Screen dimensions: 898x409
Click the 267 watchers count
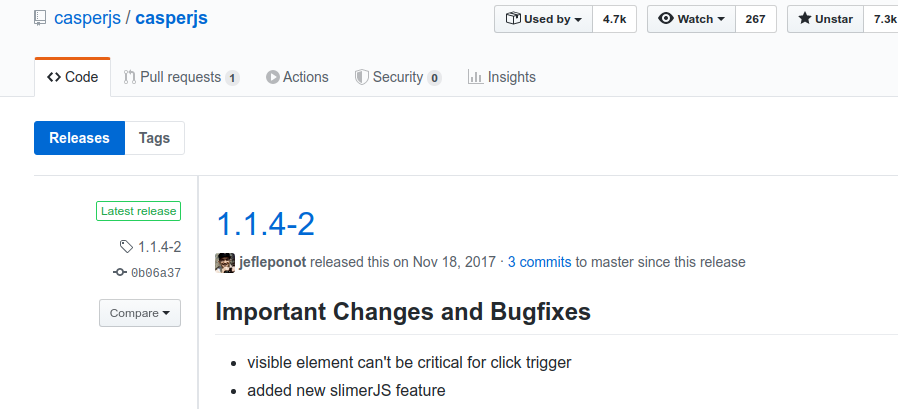click(755, 19)
